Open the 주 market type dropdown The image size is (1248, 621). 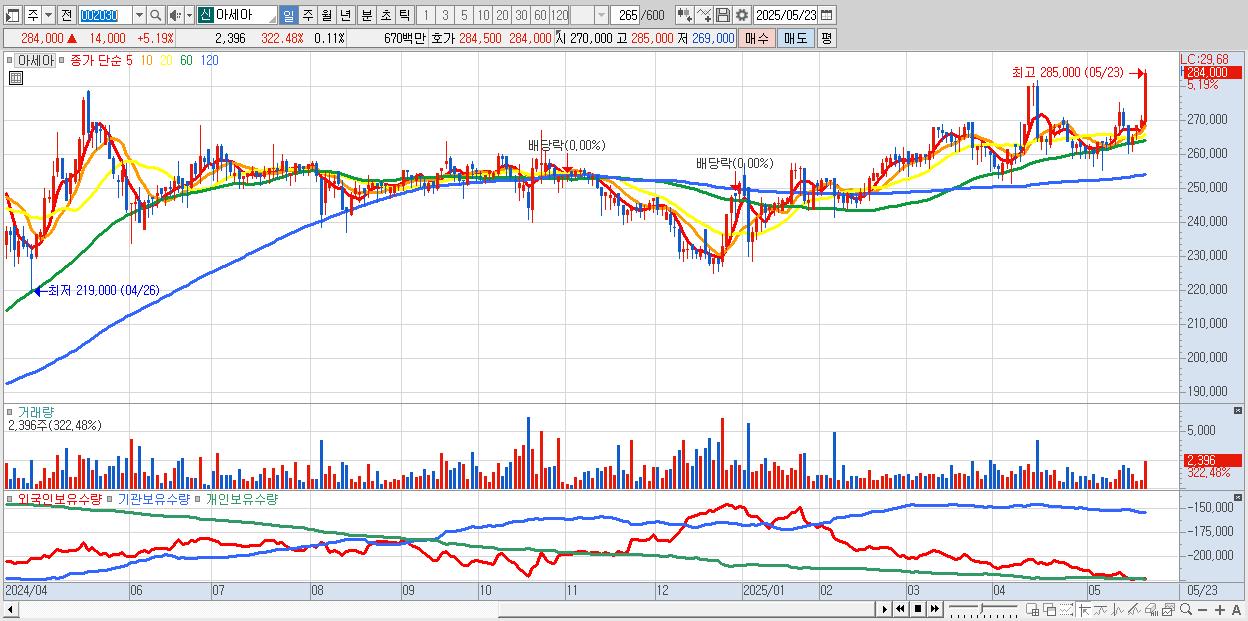point(48,15)
